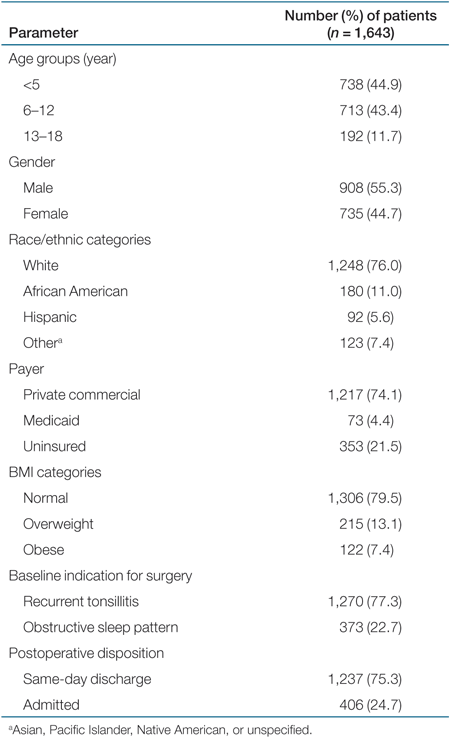Screen dimensions: 450x738
Task: Click the Number (%) of patients header
Action: (361, 24)
